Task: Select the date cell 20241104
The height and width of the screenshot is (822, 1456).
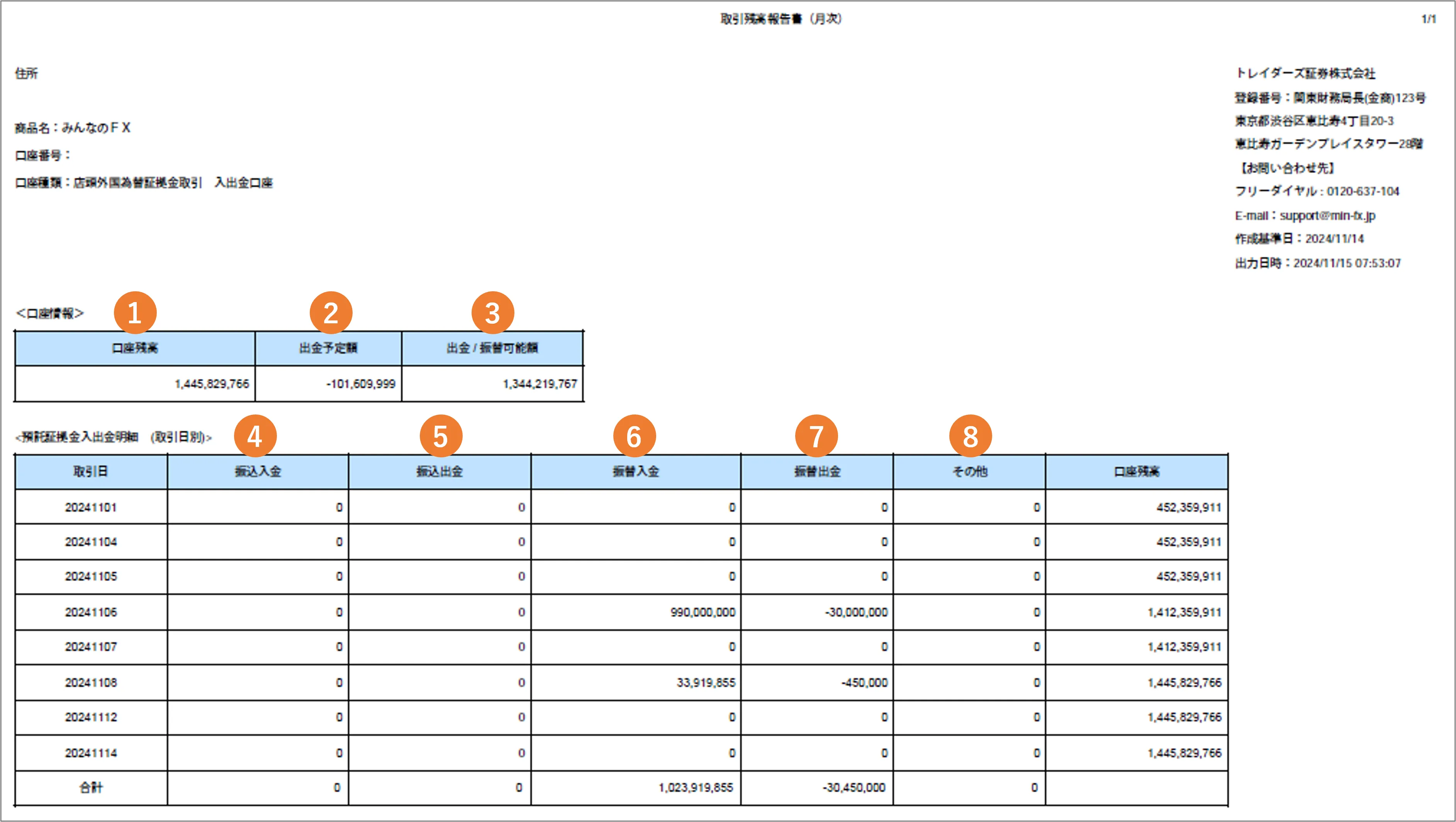Action: (x=90, y=542)
